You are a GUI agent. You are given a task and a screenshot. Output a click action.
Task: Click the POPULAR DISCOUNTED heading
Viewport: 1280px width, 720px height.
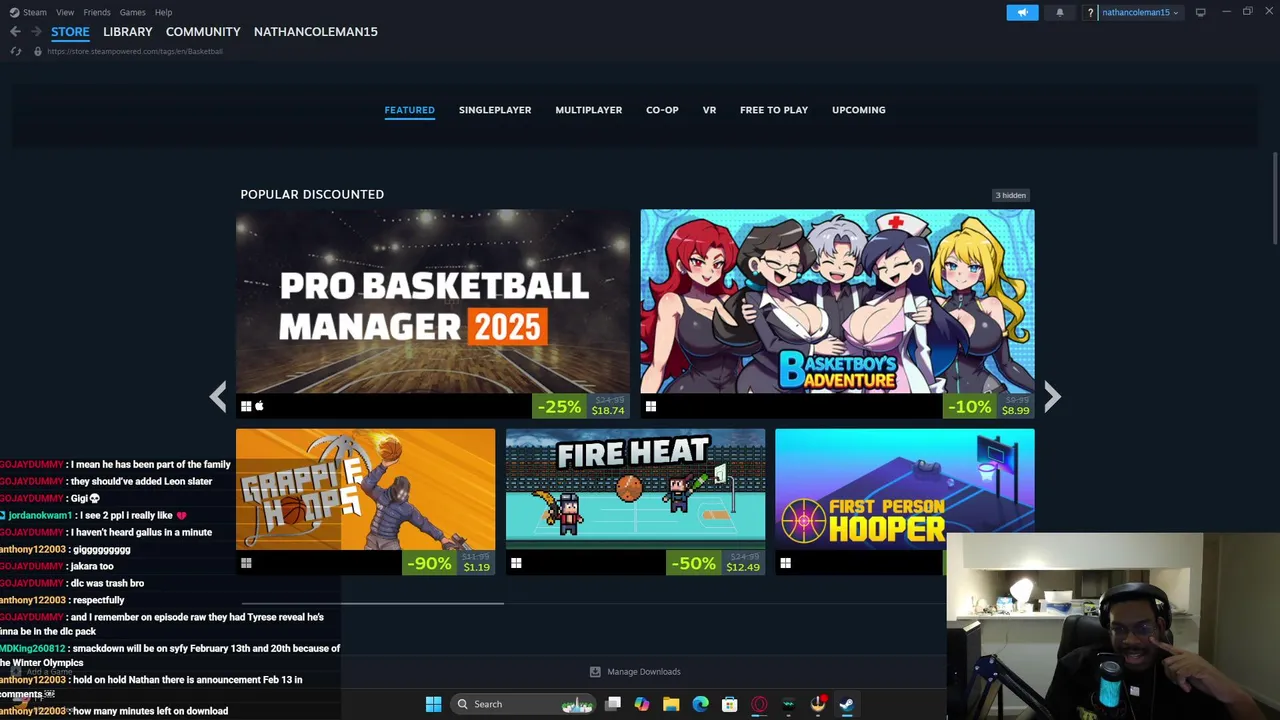tap(312, 194)
